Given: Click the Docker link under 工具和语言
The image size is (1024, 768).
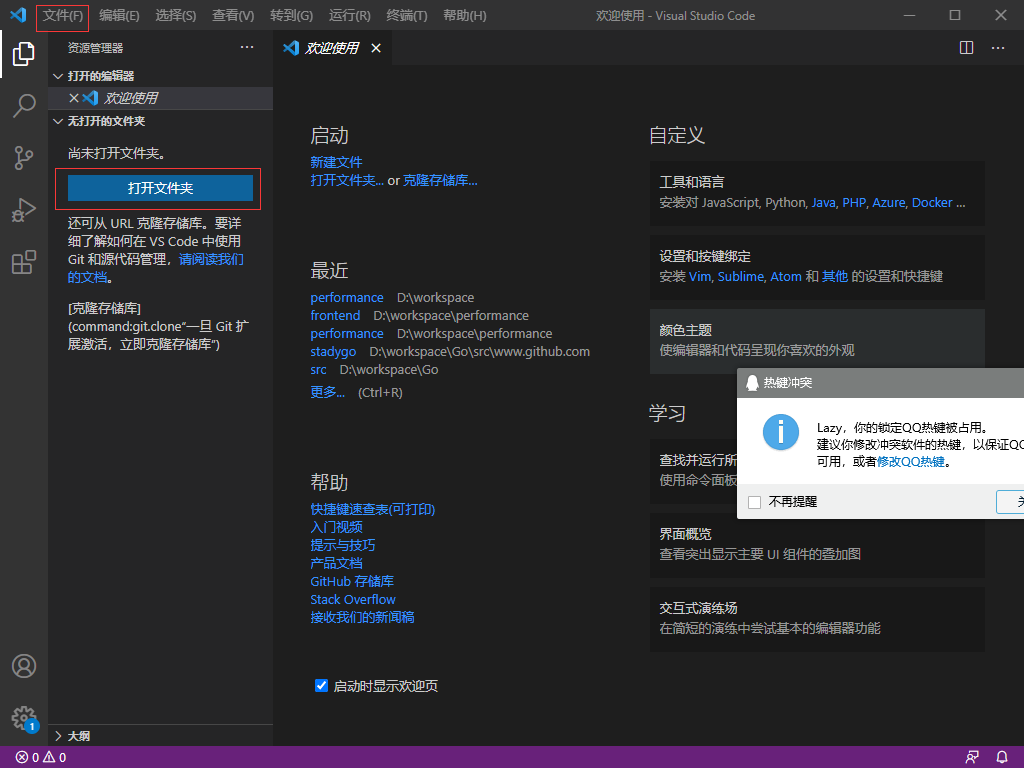Looking at the screenshot, I should coord(932,202).
